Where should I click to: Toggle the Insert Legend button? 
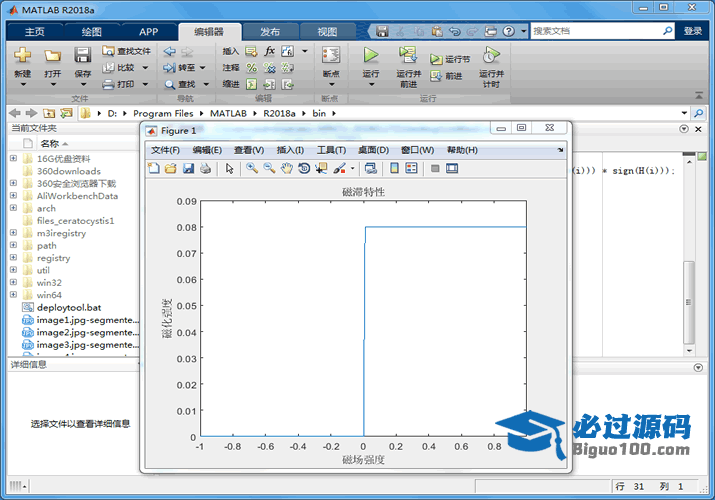[411, 168]
